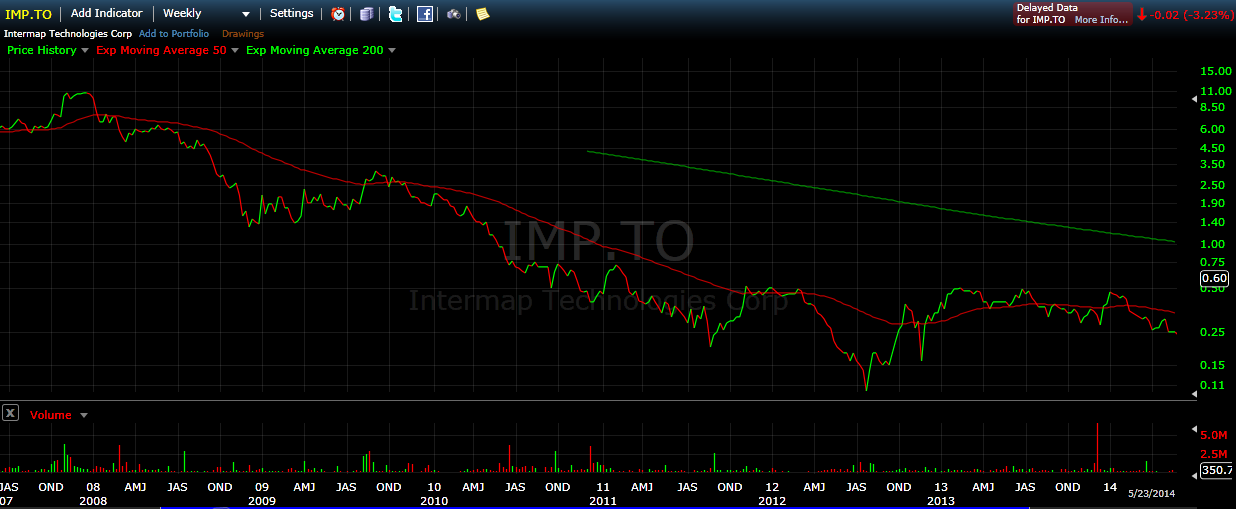Open the price alert clock icon
This screenshot has width=1236, height=509.
[339, 14]
